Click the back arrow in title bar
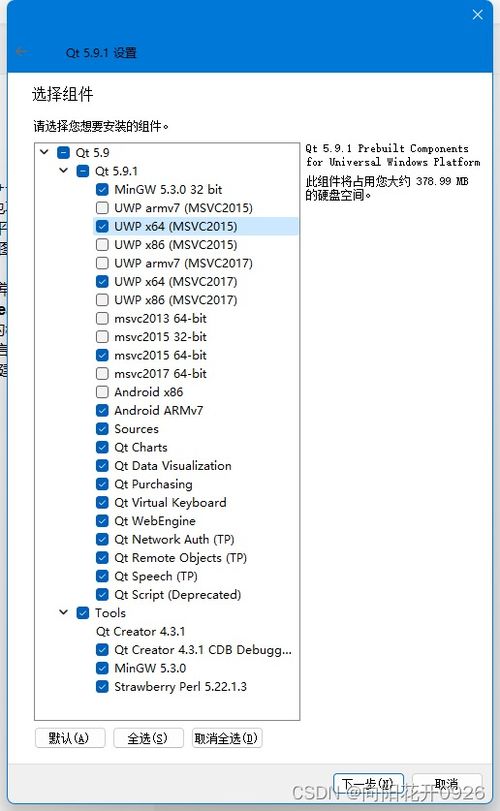The width and height of the screenshot is (500, 811). coord(21,52)
